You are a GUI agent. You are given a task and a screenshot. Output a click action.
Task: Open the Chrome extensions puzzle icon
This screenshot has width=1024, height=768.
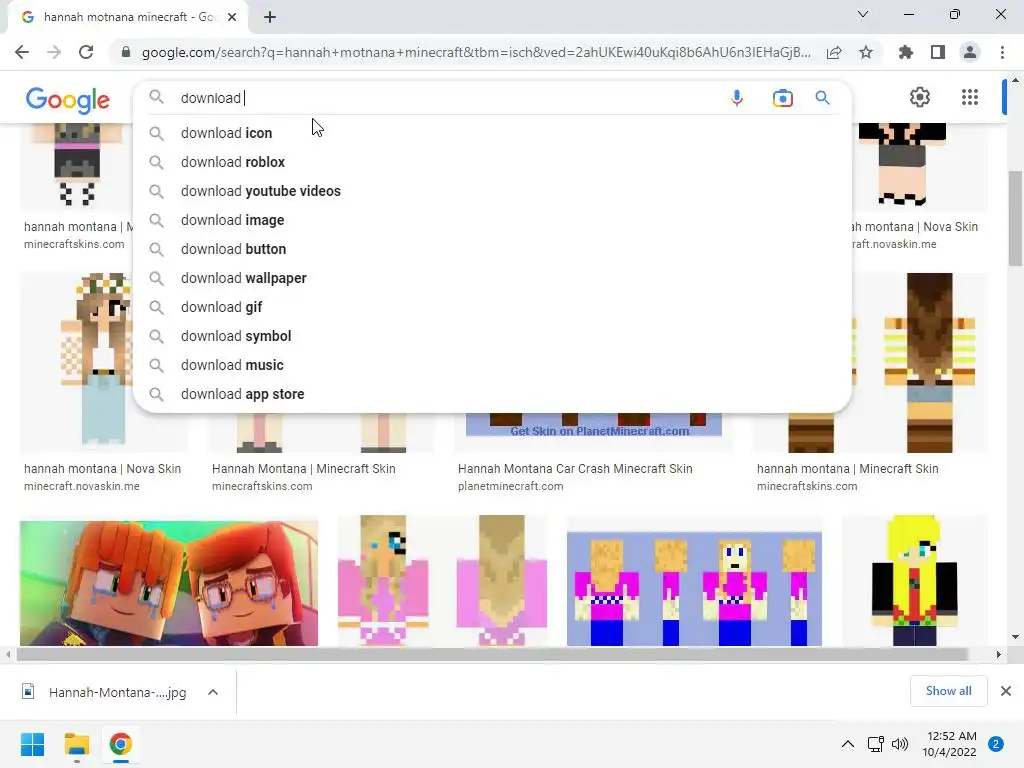(905, 52)
